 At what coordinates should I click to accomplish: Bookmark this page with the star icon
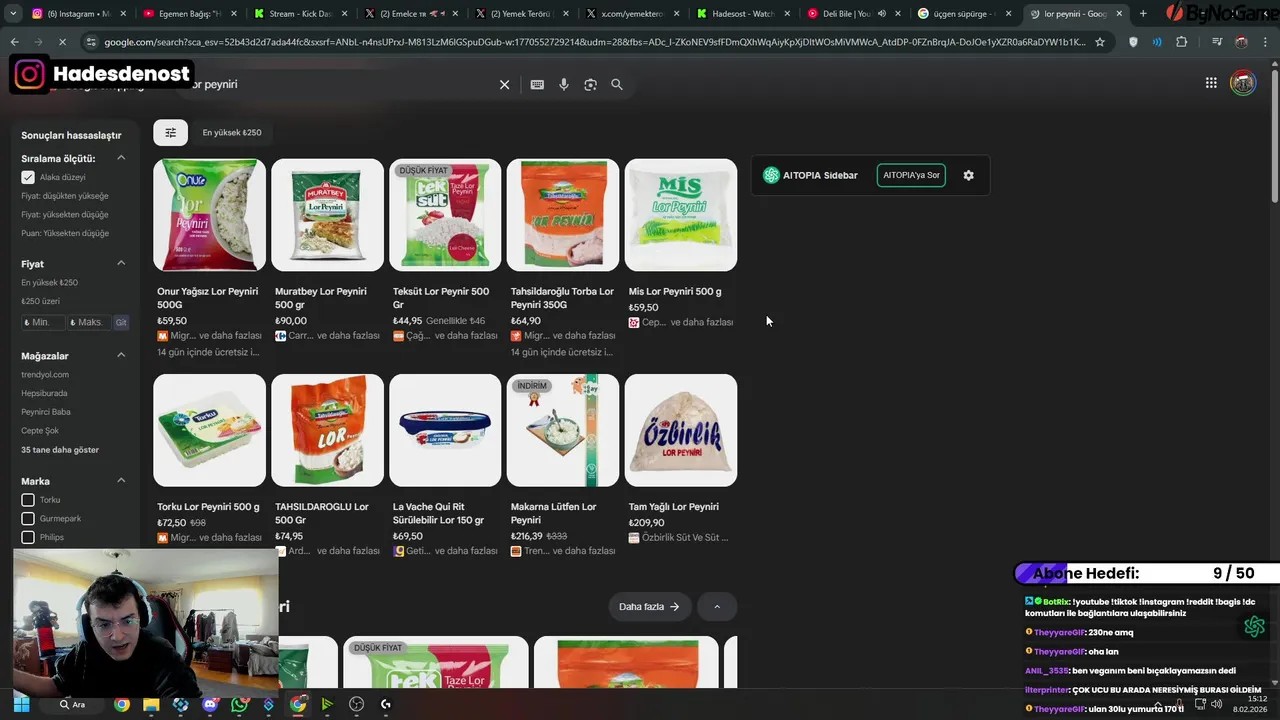[x=1100, y=42]
